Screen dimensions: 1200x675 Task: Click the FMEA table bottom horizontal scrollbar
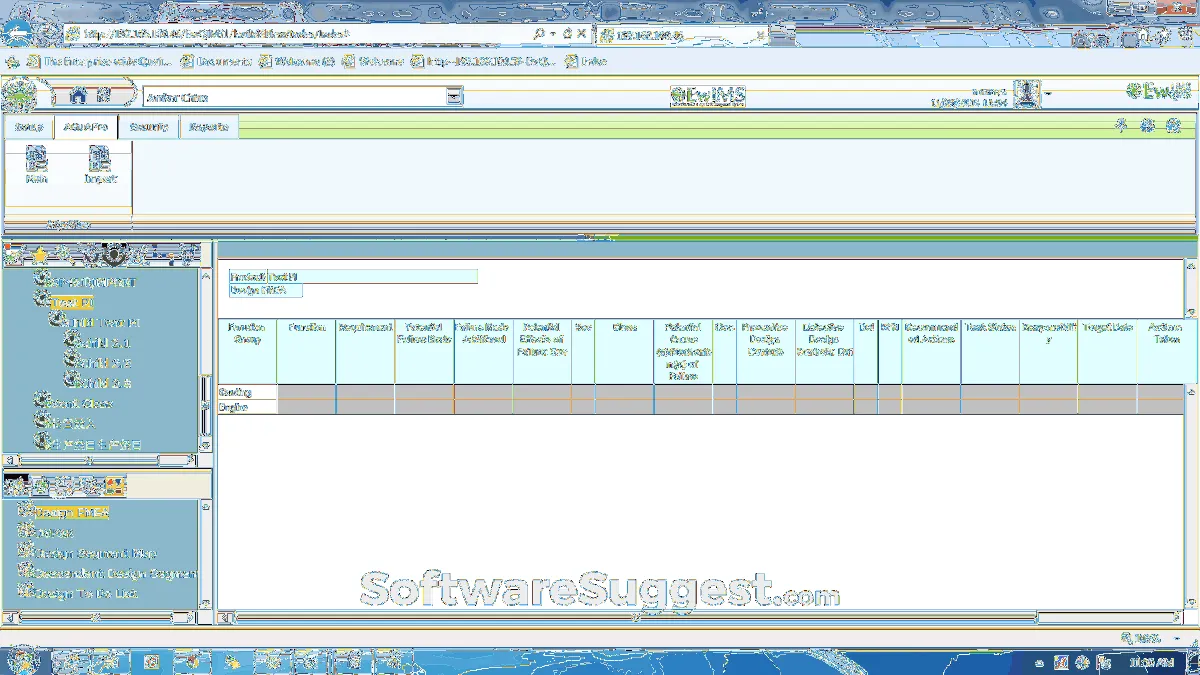[x=700, y=617]
